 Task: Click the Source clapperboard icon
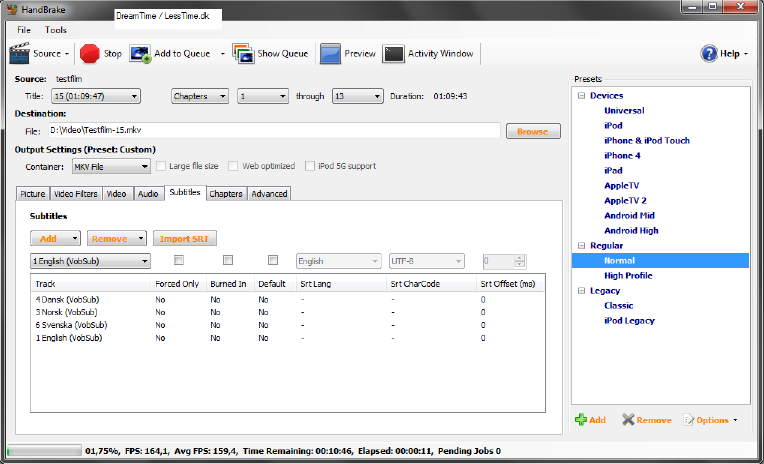tap(19, 54)
